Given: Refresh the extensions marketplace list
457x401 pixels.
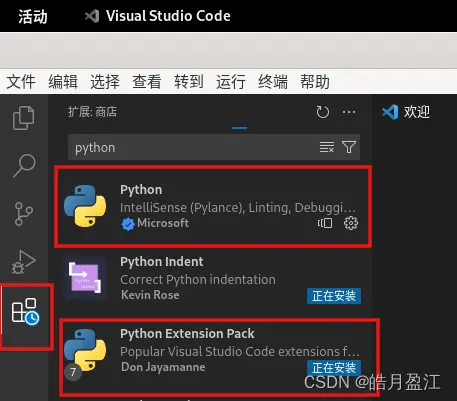Looking at the screenshot, I should click(322, 112).
